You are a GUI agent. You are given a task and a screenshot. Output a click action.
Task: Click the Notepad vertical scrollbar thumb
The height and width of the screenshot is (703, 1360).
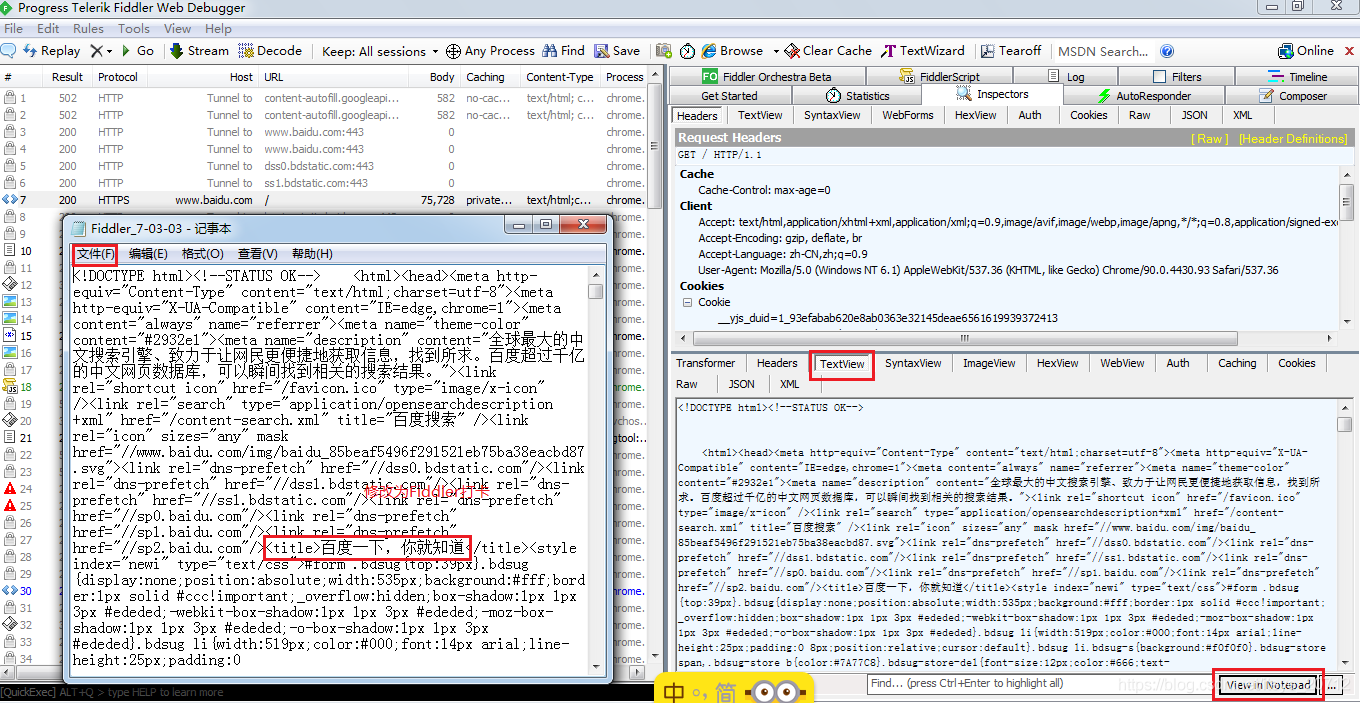[x=596, y=291]
